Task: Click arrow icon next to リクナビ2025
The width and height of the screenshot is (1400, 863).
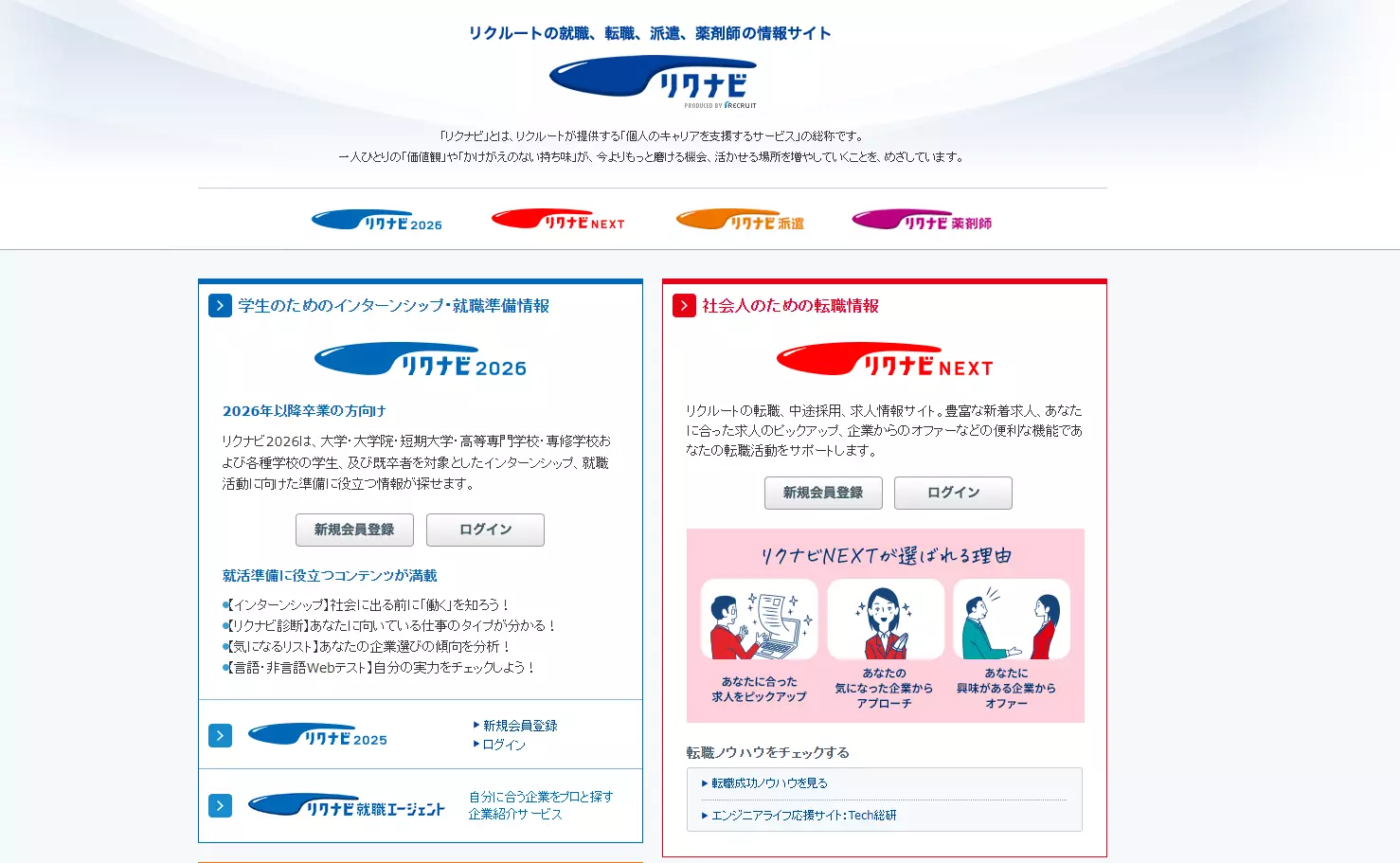Action: click(x=220, y=736)
